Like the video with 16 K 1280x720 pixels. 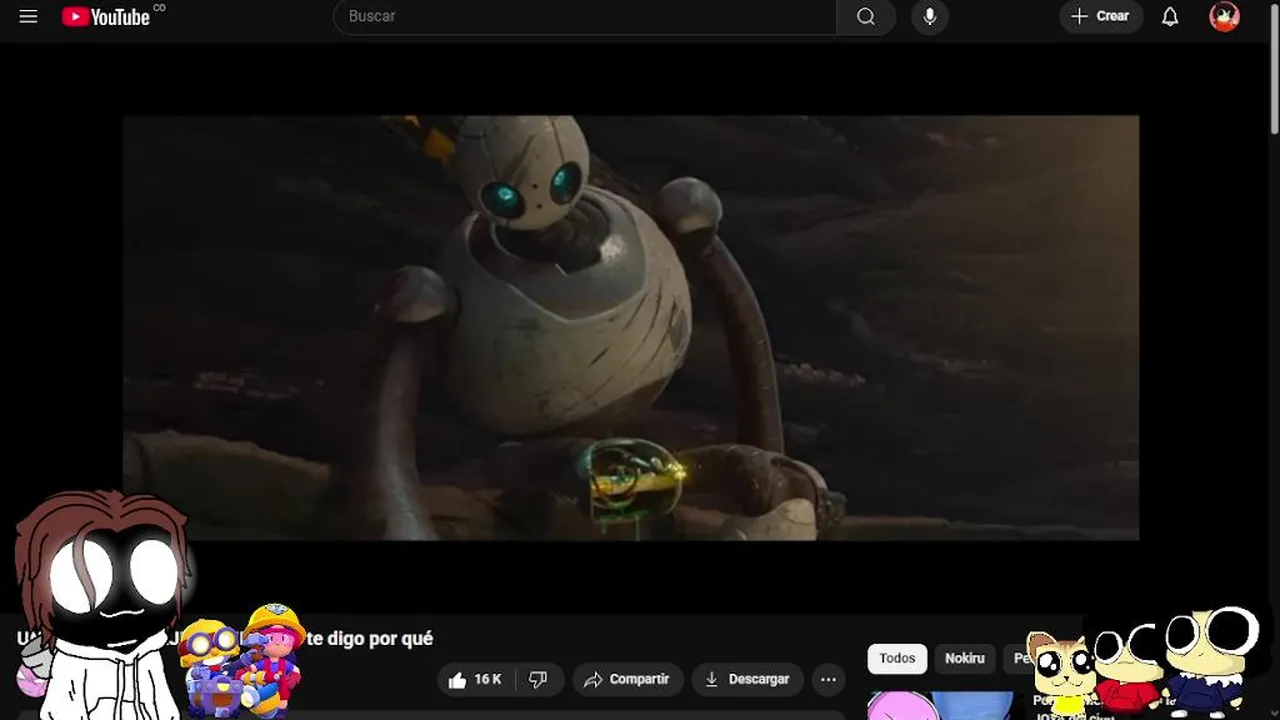(475, 680)
